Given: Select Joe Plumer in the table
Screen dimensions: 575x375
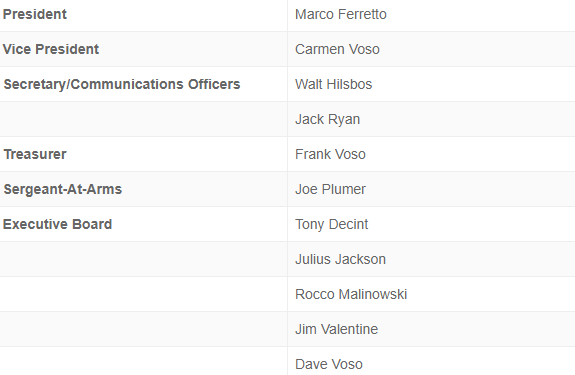Looking at the screenshot, I should click(330, 189).
